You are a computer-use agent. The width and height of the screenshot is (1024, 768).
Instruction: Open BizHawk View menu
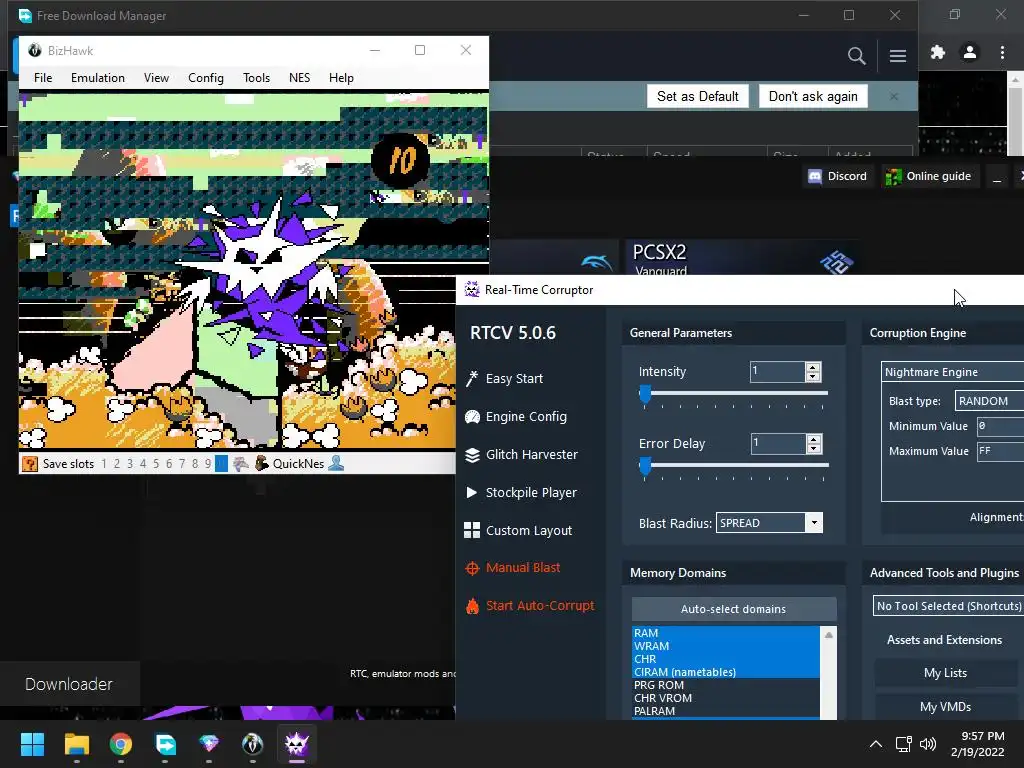click(x=156, y=78)
